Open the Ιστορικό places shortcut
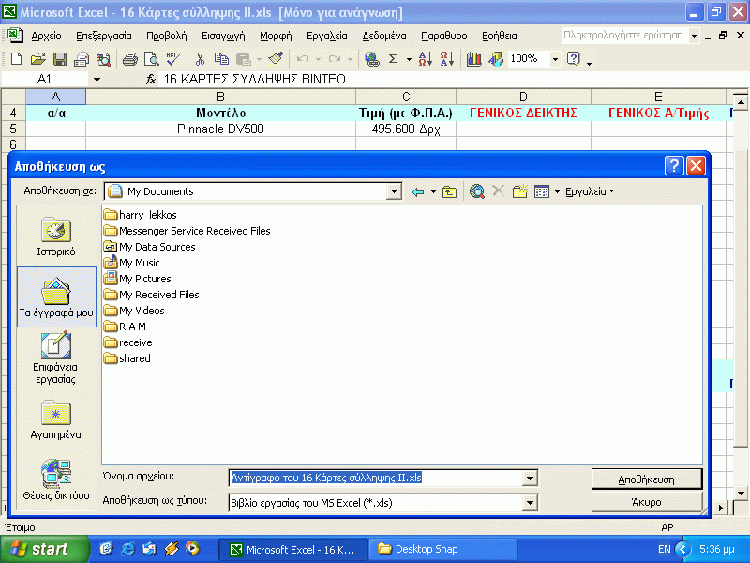 (x=56, y=237)
